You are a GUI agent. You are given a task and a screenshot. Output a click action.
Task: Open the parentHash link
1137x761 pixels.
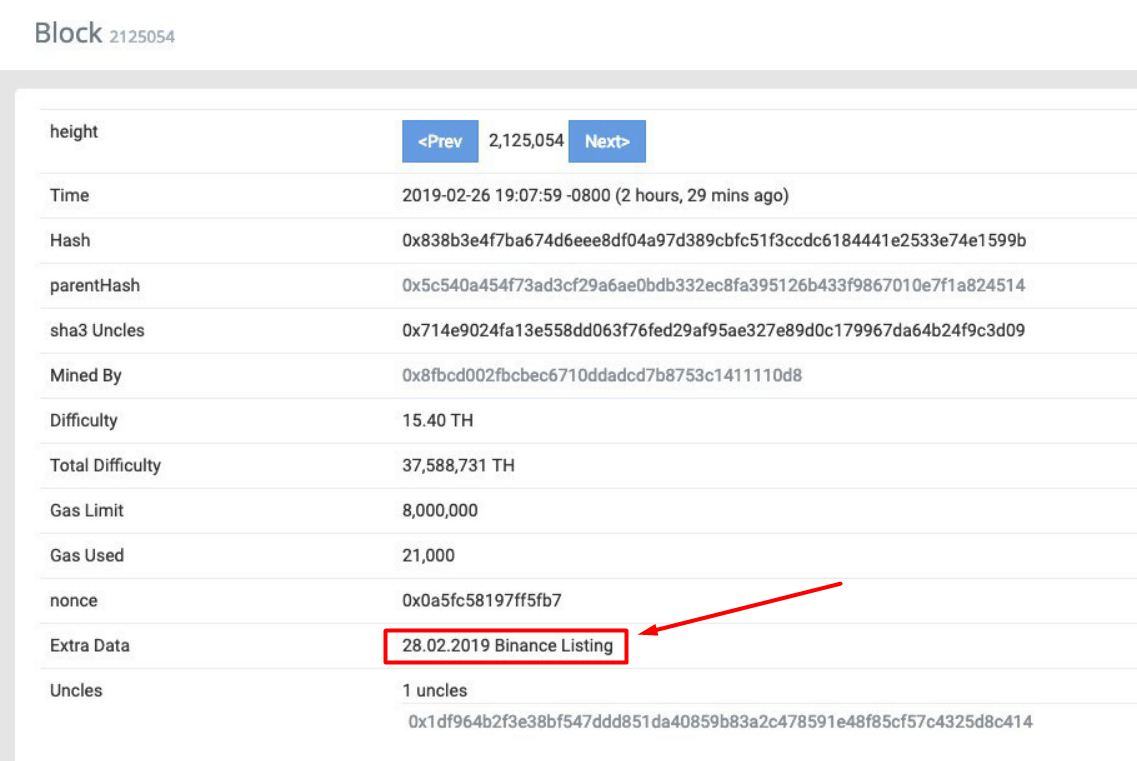(x=713, y=286)
